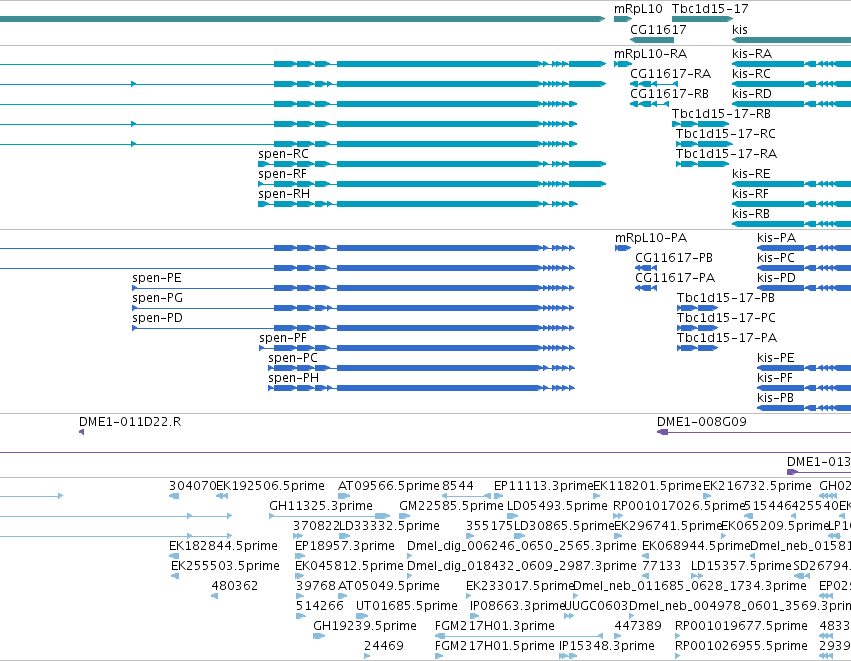Viewport: 851px width, 661px height.
Task: Select EST FGM217H01.3prime
Action: click(494, 627)
